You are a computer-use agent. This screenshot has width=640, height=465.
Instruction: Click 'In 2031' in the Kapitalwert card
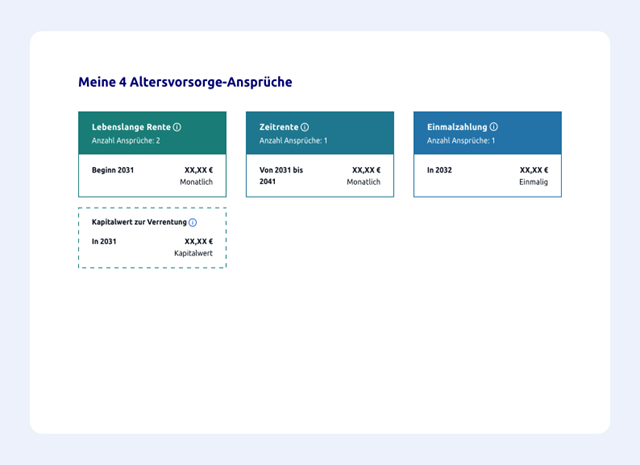pos(104,241)
